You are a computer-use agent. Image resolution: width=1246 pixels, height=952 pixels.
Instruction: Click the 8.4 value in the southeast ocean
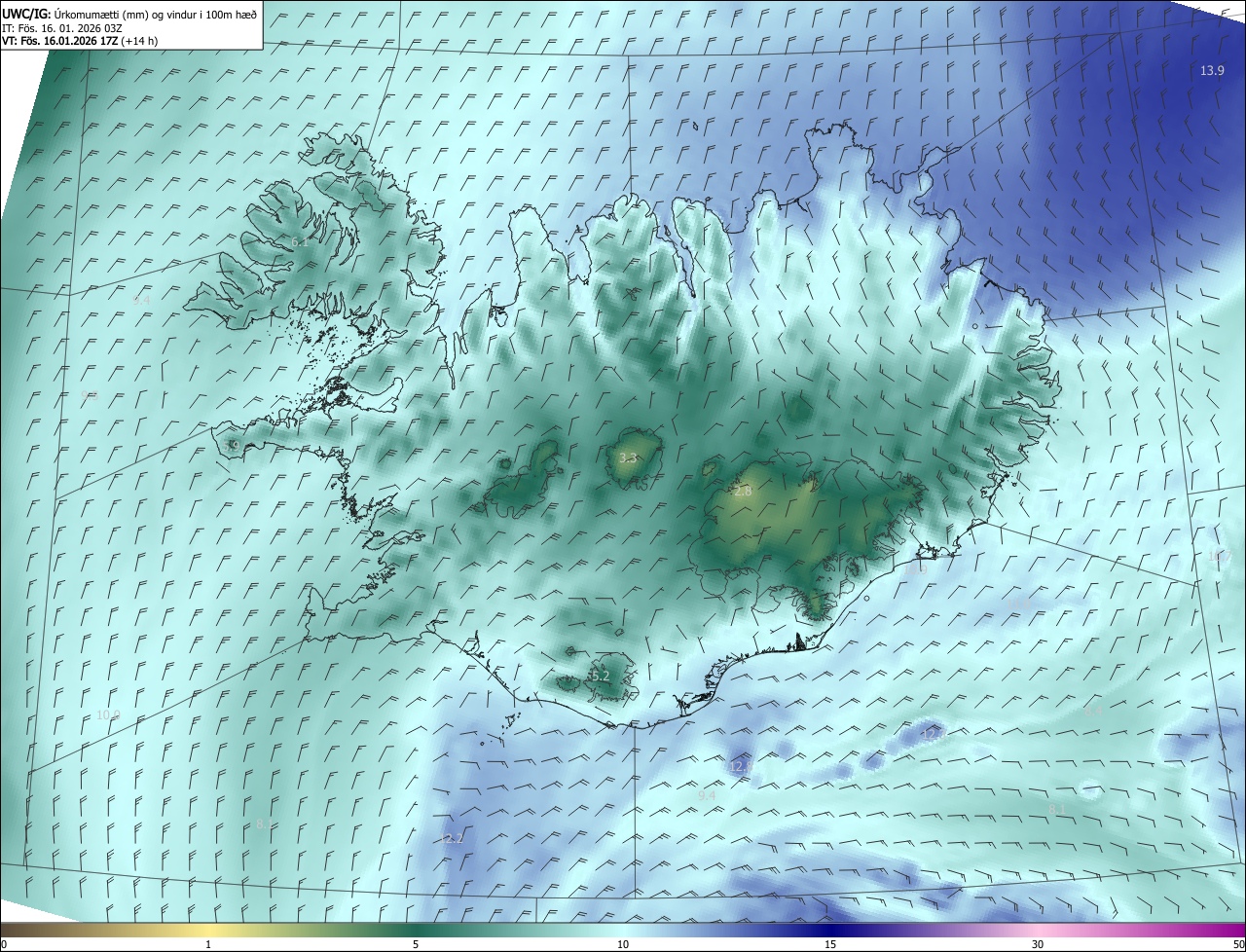pos(1093,712)
